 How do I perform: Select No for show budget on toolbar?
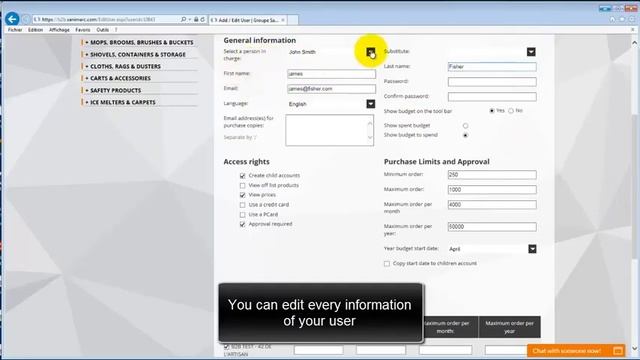pos(511,111)
